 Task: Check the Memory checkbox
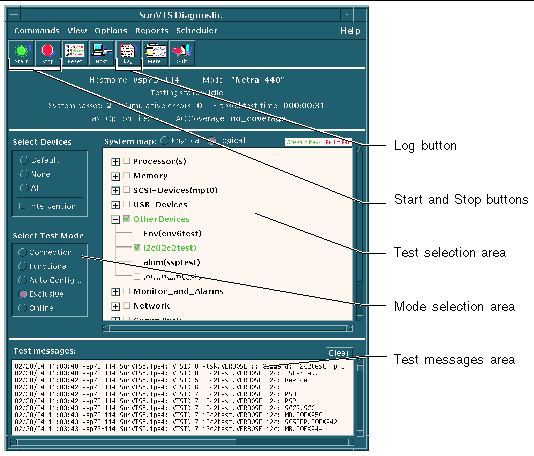[x=126, y=175]
